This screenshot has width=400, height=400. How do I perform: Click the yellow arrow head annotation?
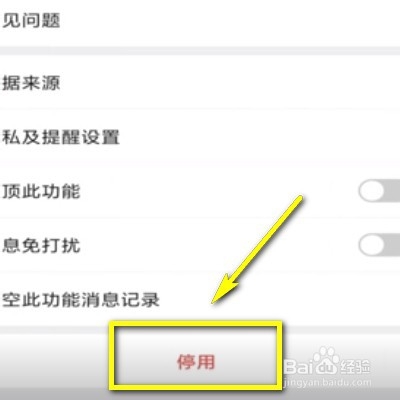pos(225,289)
